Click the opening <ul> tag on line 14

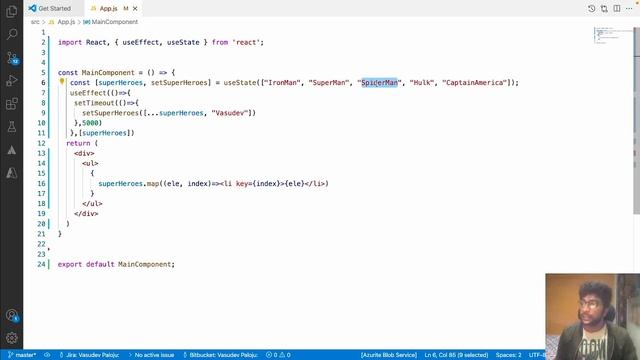click(x=90, y=163)
